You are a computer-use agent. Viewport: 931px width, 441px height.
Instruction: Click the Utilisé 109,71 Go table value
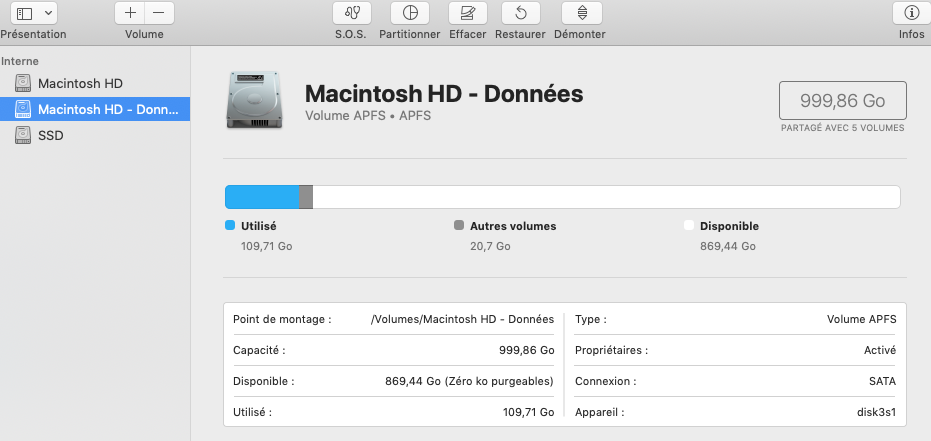(x=528, y=412)
